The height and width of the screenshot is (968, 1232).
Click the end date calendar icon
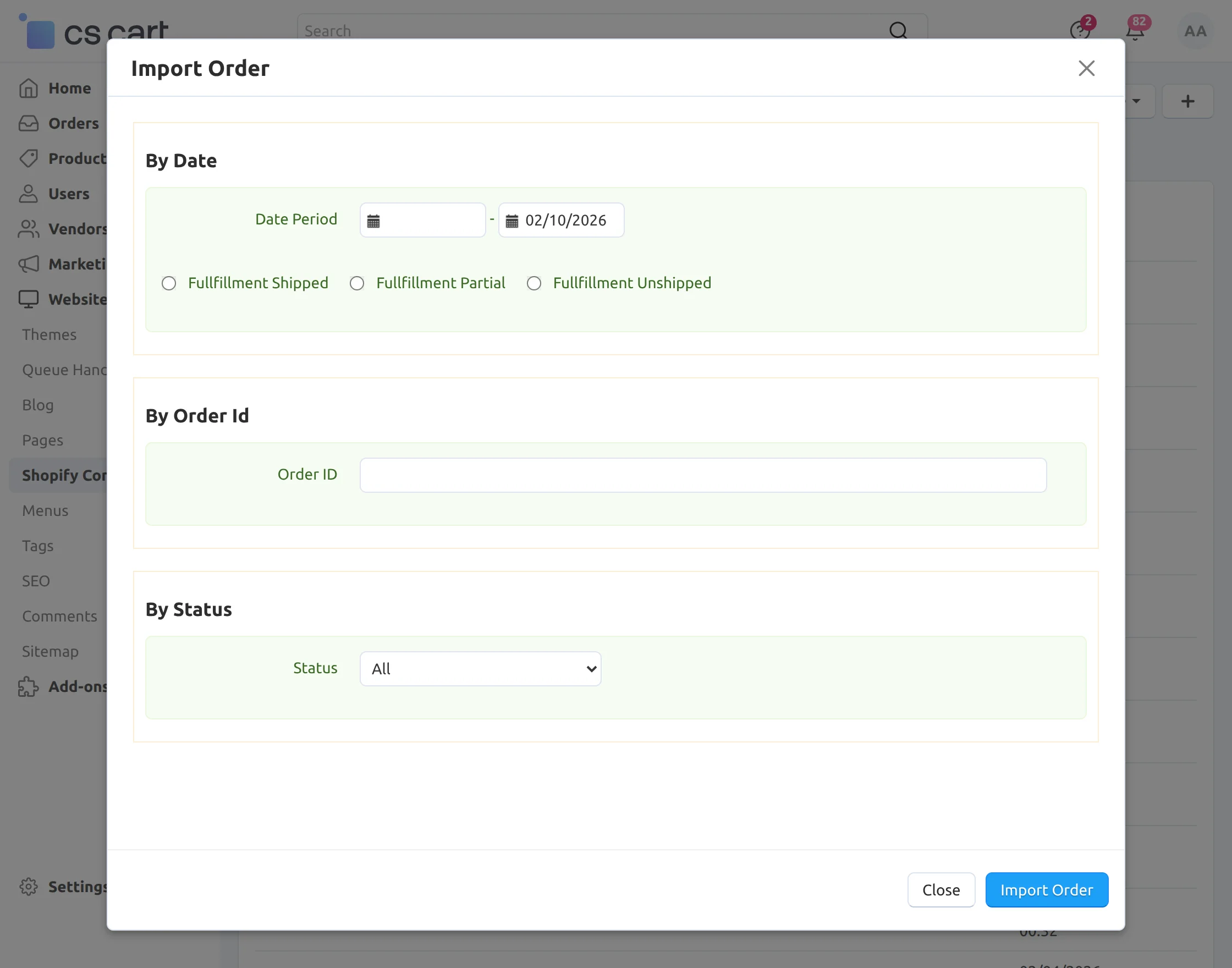512,221
